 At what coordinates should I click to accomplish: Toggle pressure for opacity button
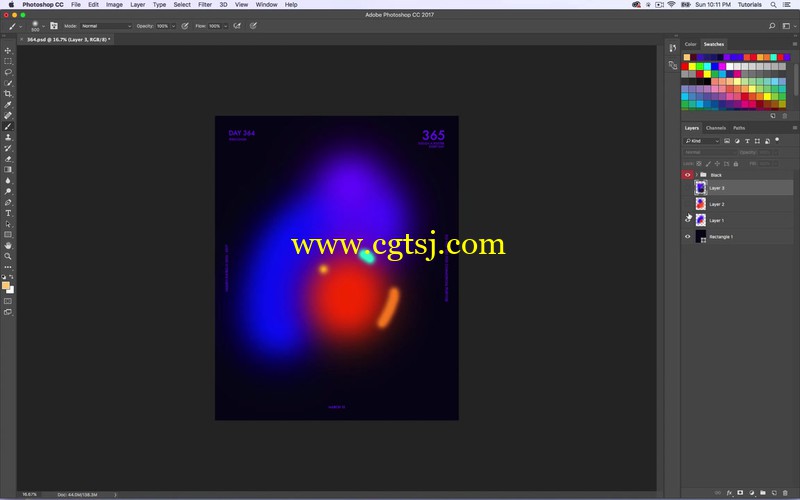click(x=185, y=26)
